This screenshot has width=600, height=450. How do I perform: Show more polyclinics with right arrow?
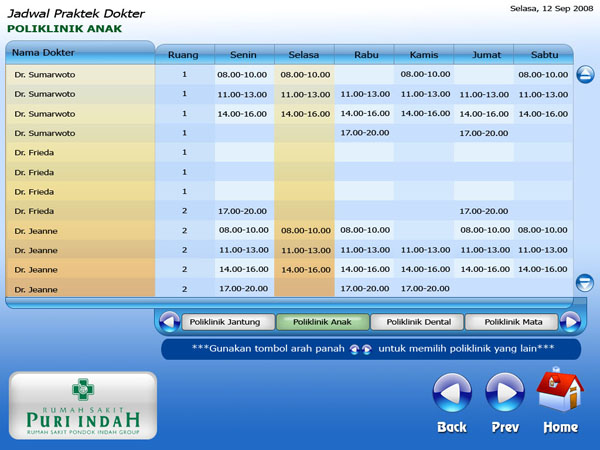pyautogui.click(x=570, y=322)
